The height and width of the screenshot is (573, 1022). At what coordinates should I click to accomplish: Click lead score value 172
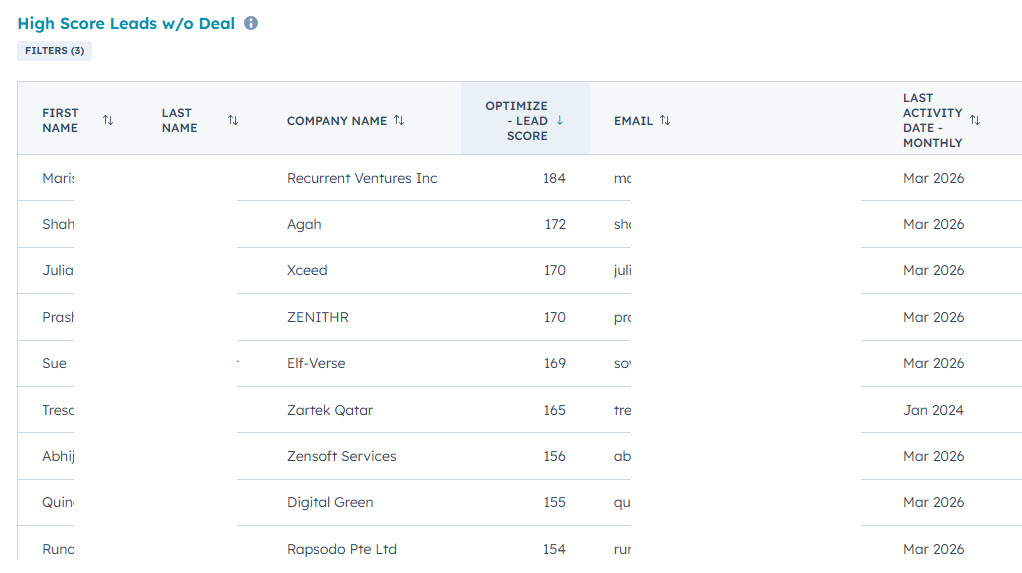click(x=555, y=224)
